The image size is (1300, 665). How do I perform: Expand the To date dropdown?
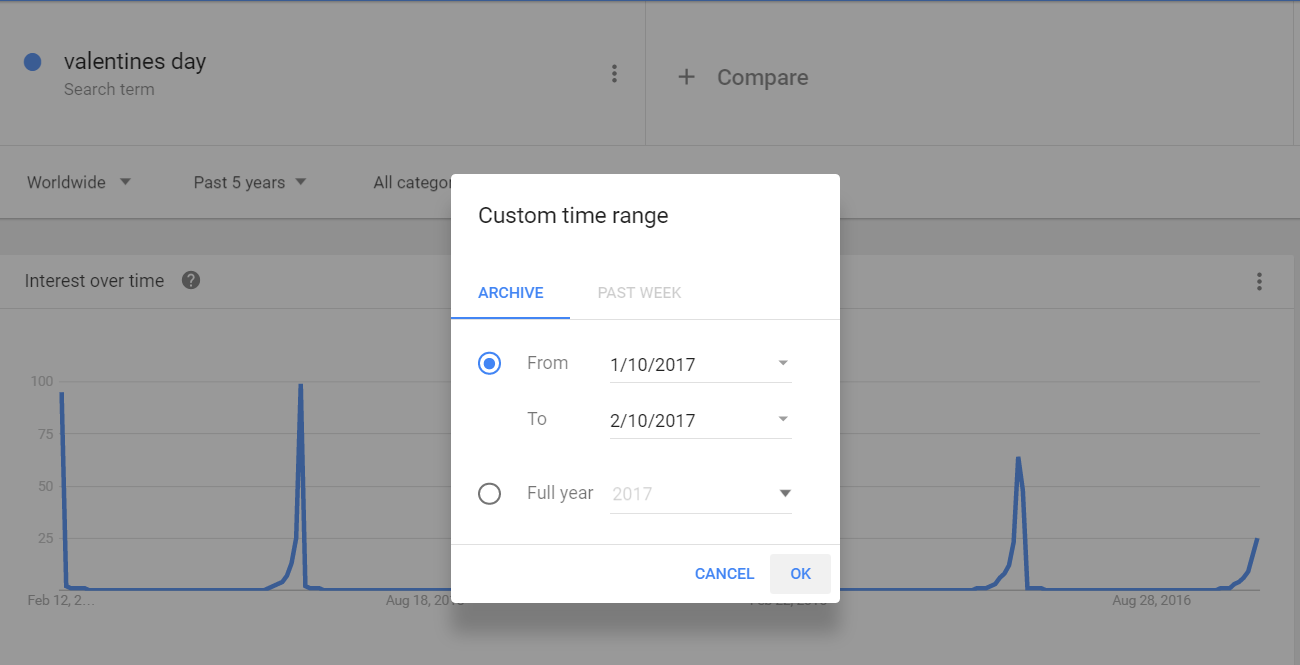point(783,420)
